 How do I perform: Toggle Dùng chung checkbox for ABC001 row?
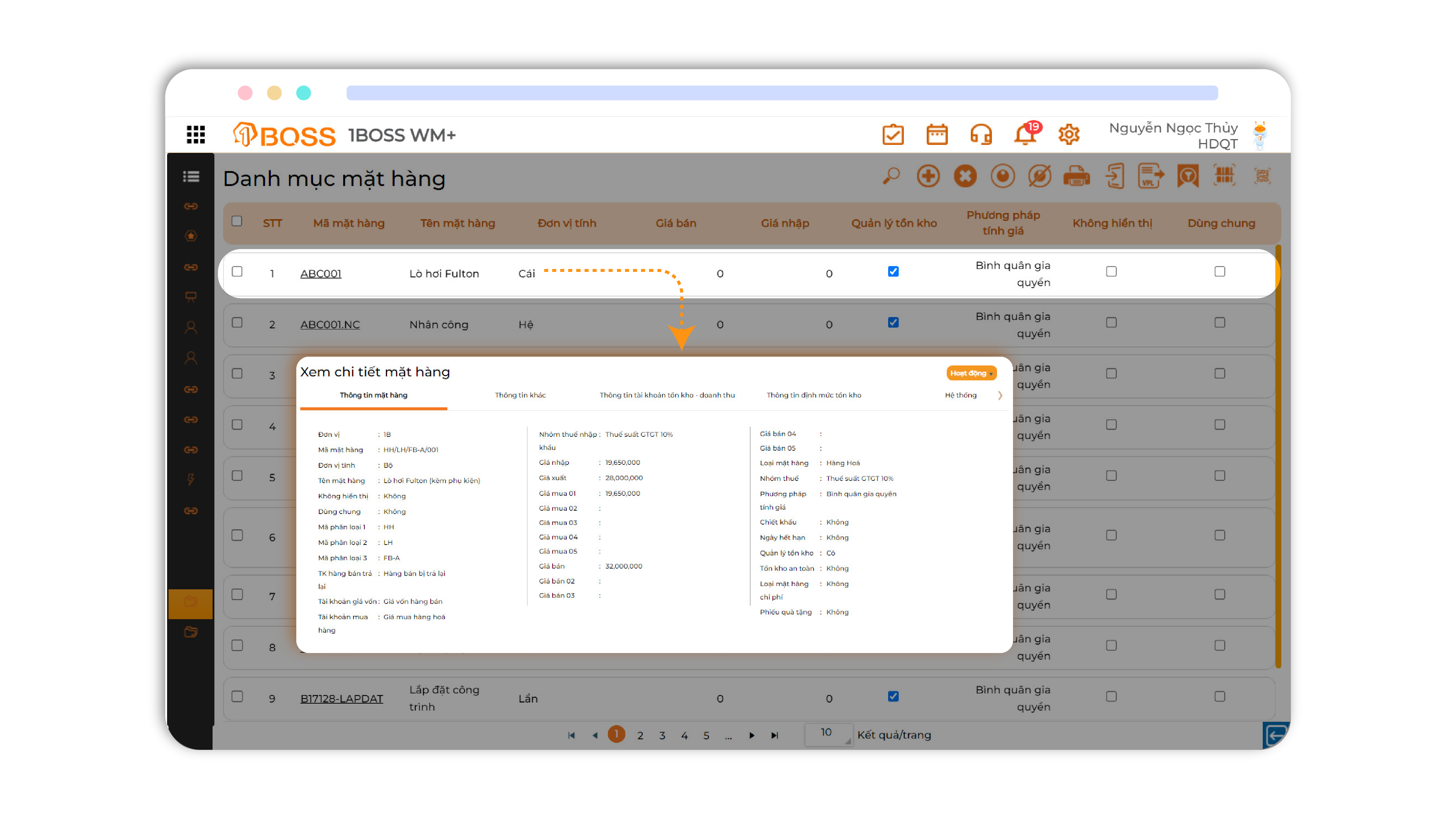click(x=1220, y=272)
